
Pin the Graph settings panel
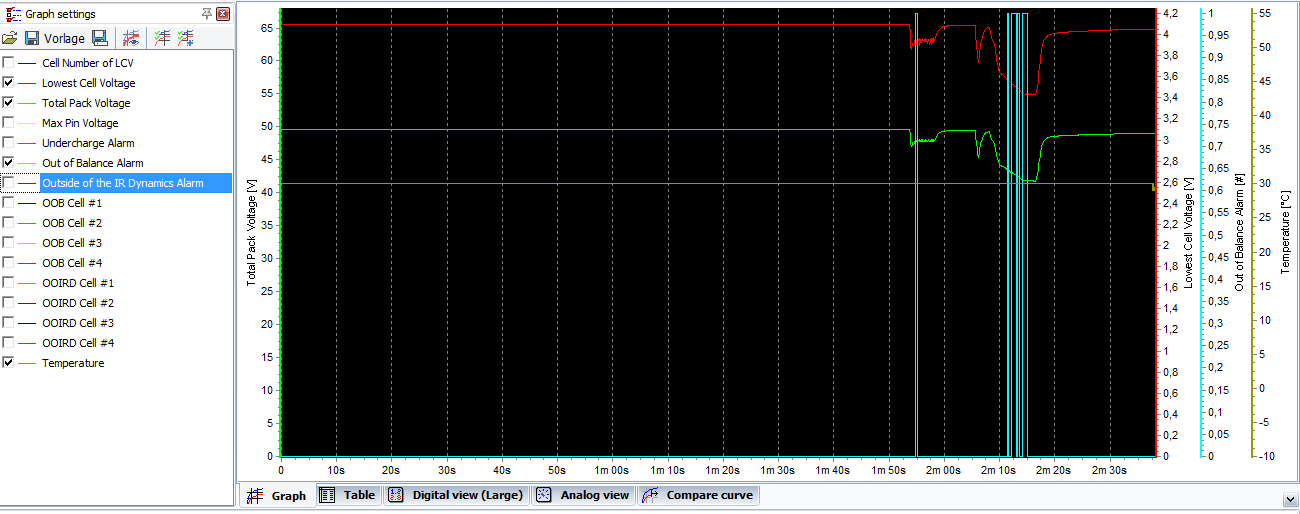point(207,14)
